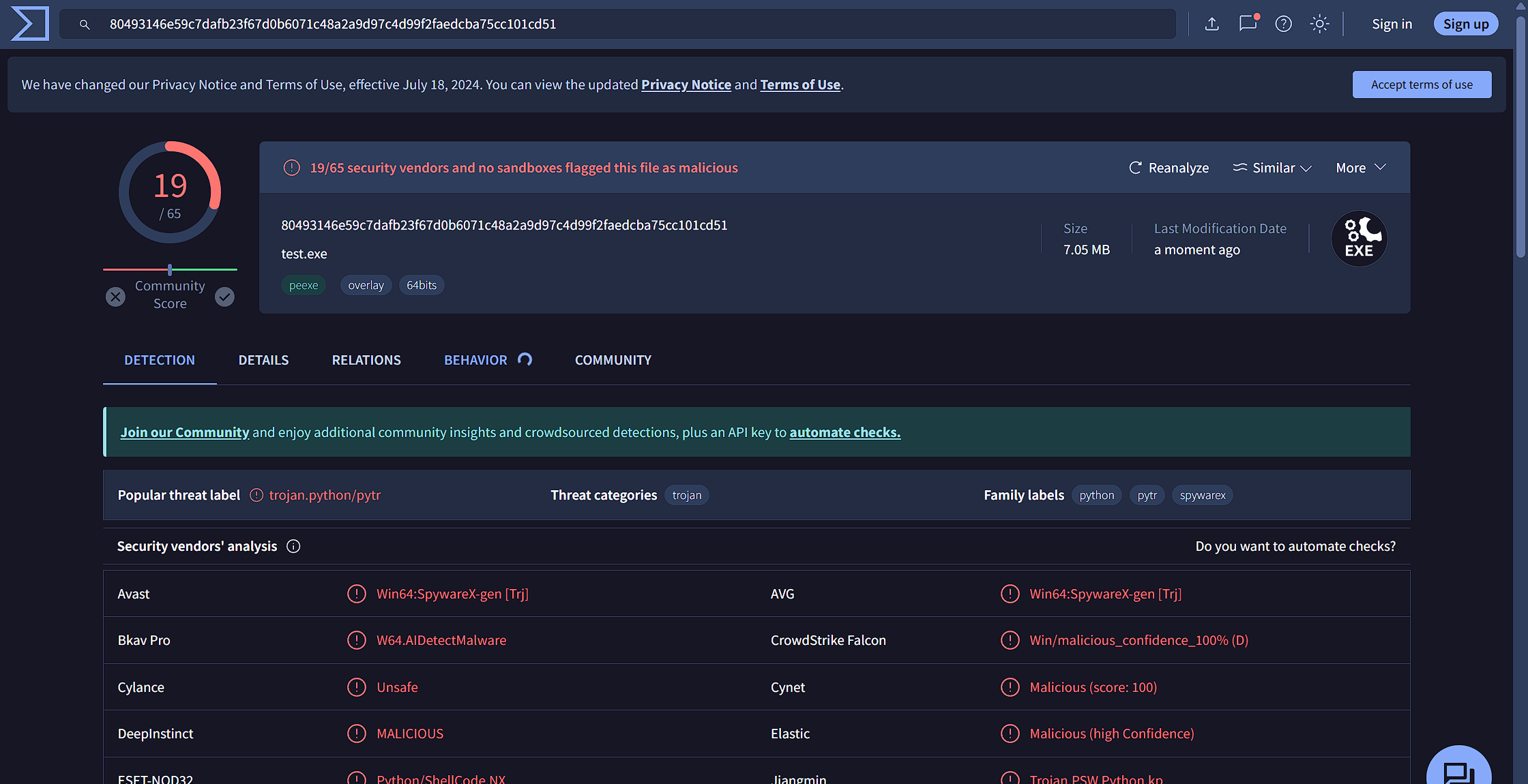Open the Terms of Use link
Viewport: 1528px width, 784px height.
[800, 85]
